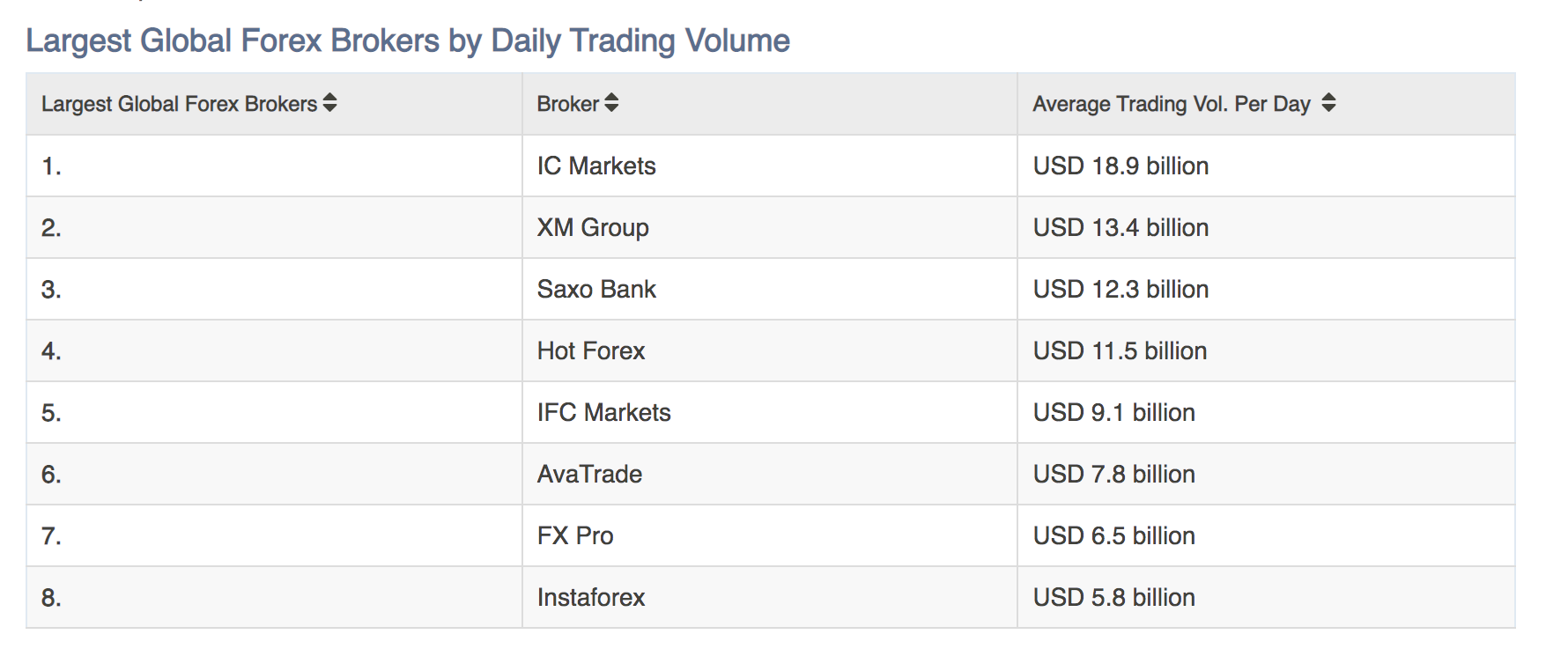Click Largest Global Forex Brokers column header
This screenshot has height=671, width=1568.
274,104
